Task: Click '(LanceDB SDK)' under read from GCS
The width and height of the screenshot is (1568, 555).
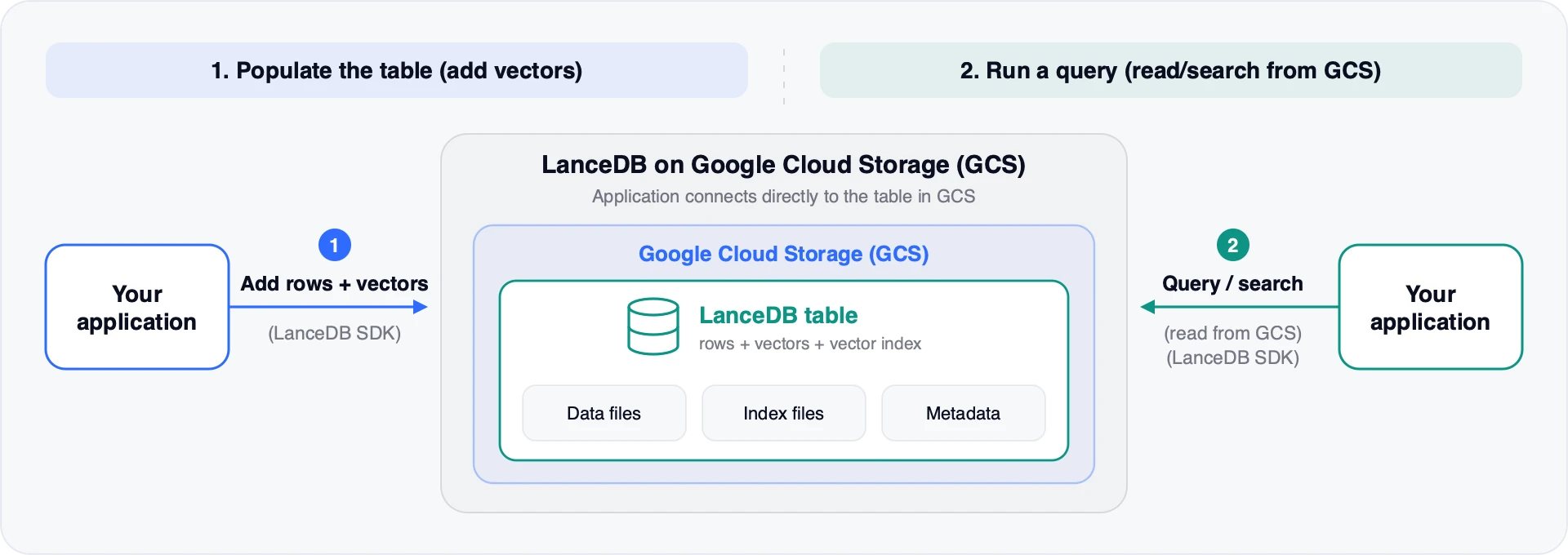Action: point(1233,357)
